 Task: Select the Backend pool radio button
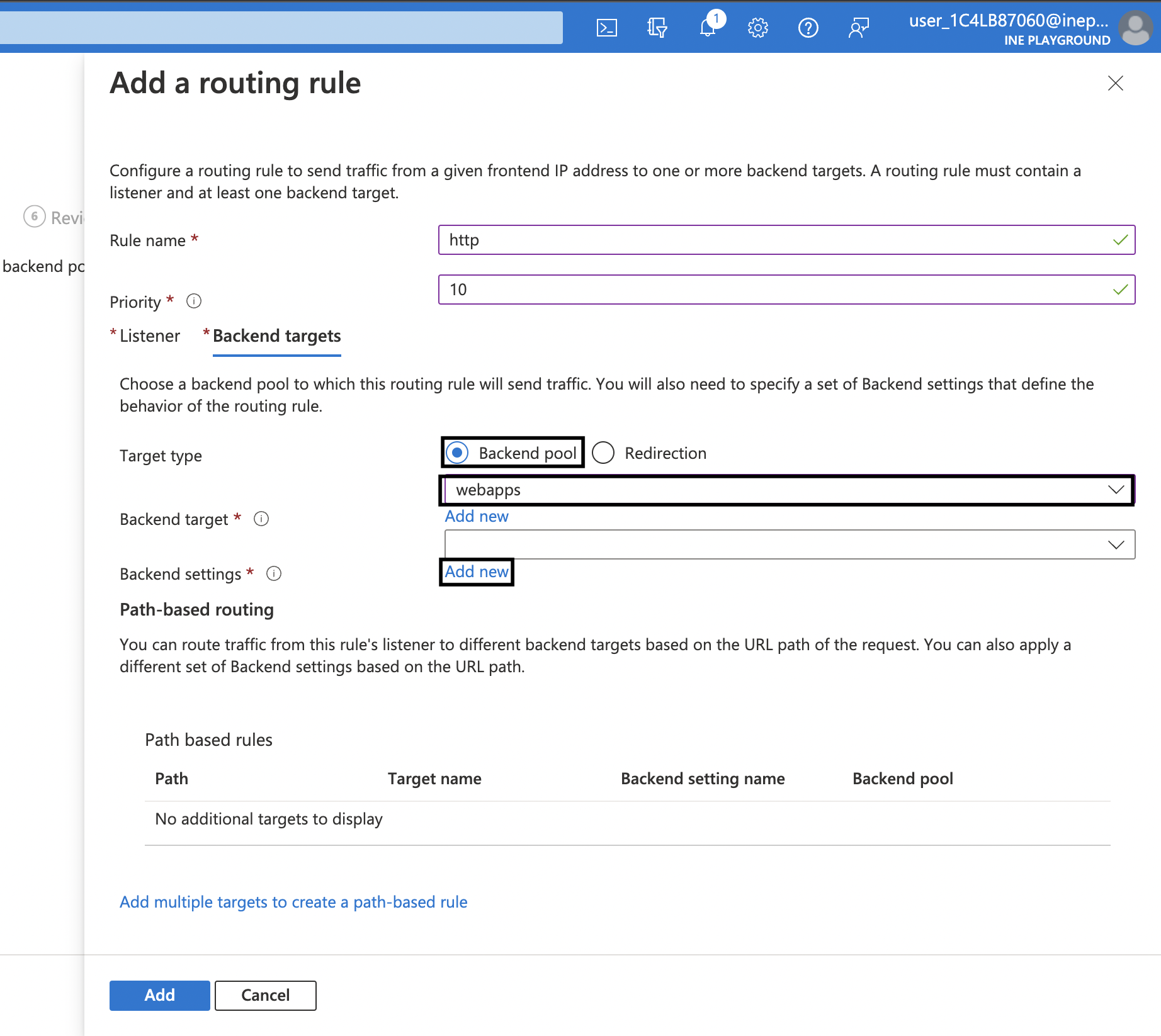(457, 453)
